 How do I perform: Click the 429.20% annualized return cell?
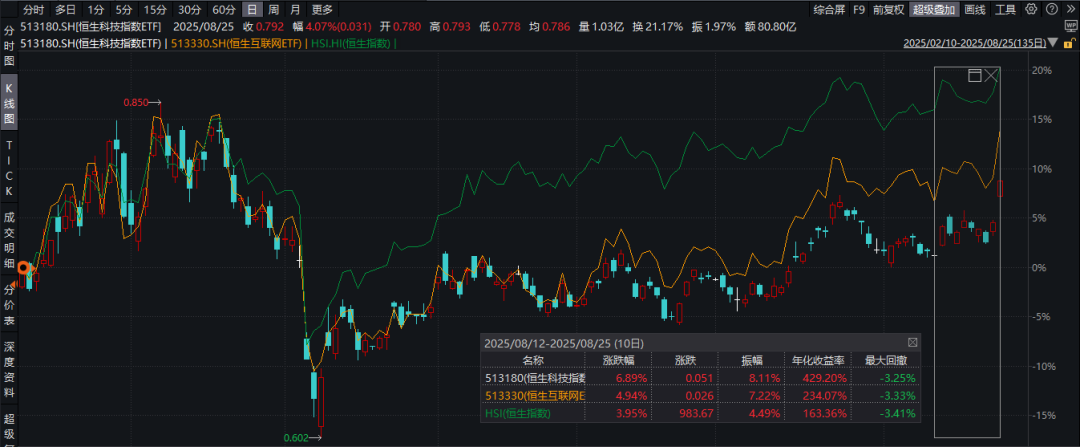825,377
